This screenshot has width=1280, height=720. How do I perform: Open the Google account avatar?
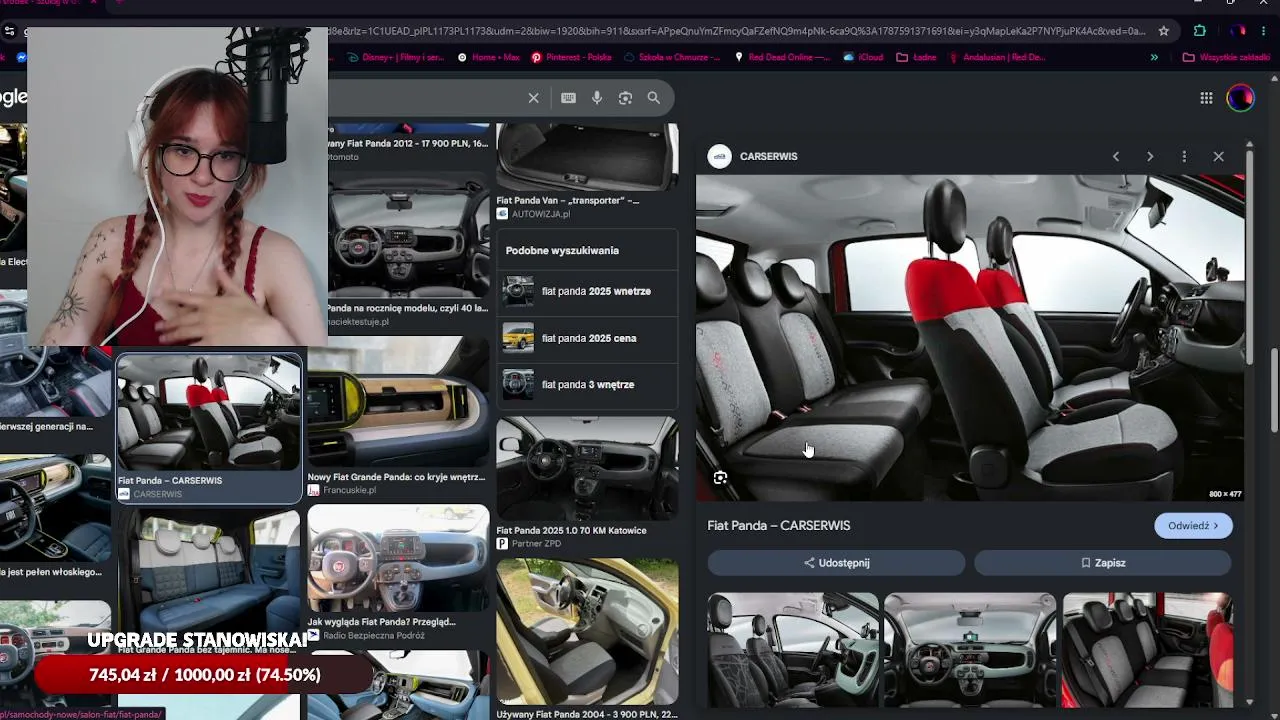click(x=1240, y=98)
